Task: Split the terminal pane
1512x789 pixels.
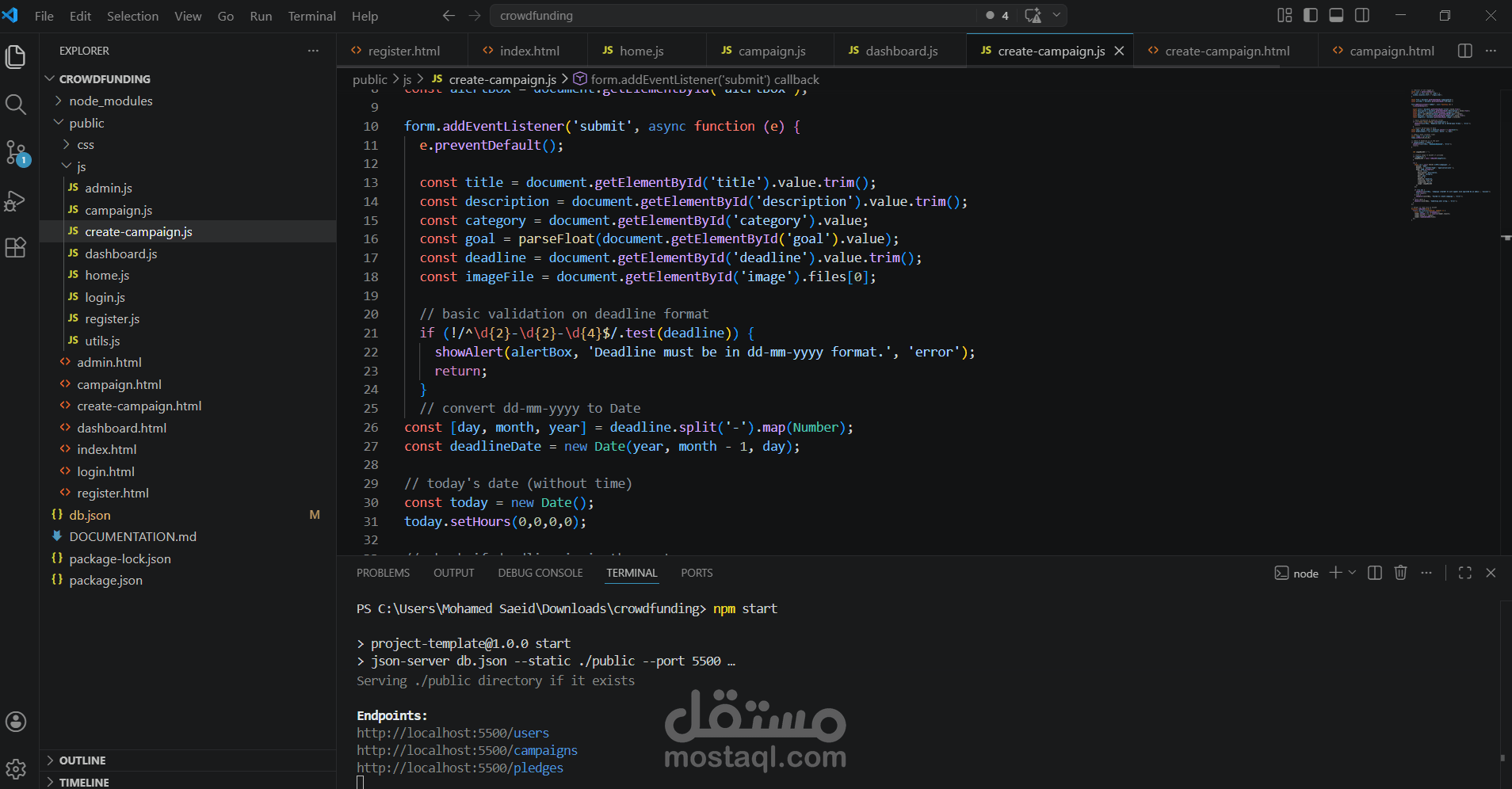Action: pyautogui.click(x=1375, y=573)
